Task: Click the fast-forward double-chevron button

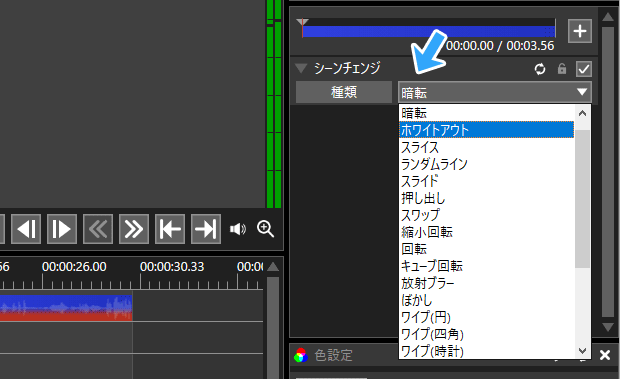Action: tap(134, 229)
